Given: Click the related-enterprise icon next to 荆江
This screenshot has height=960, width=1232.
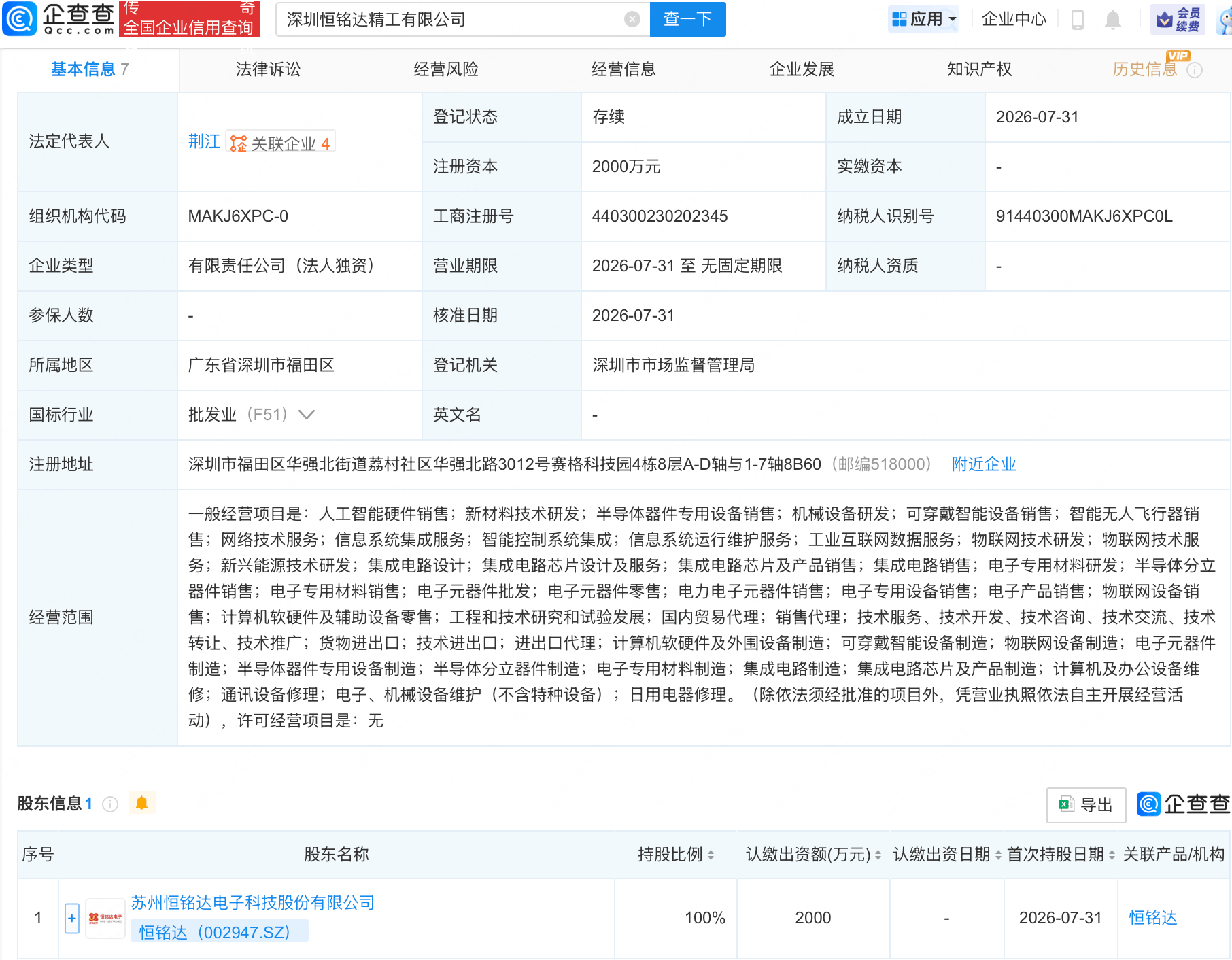Looking at the screenshot, I should pos(239,143).
